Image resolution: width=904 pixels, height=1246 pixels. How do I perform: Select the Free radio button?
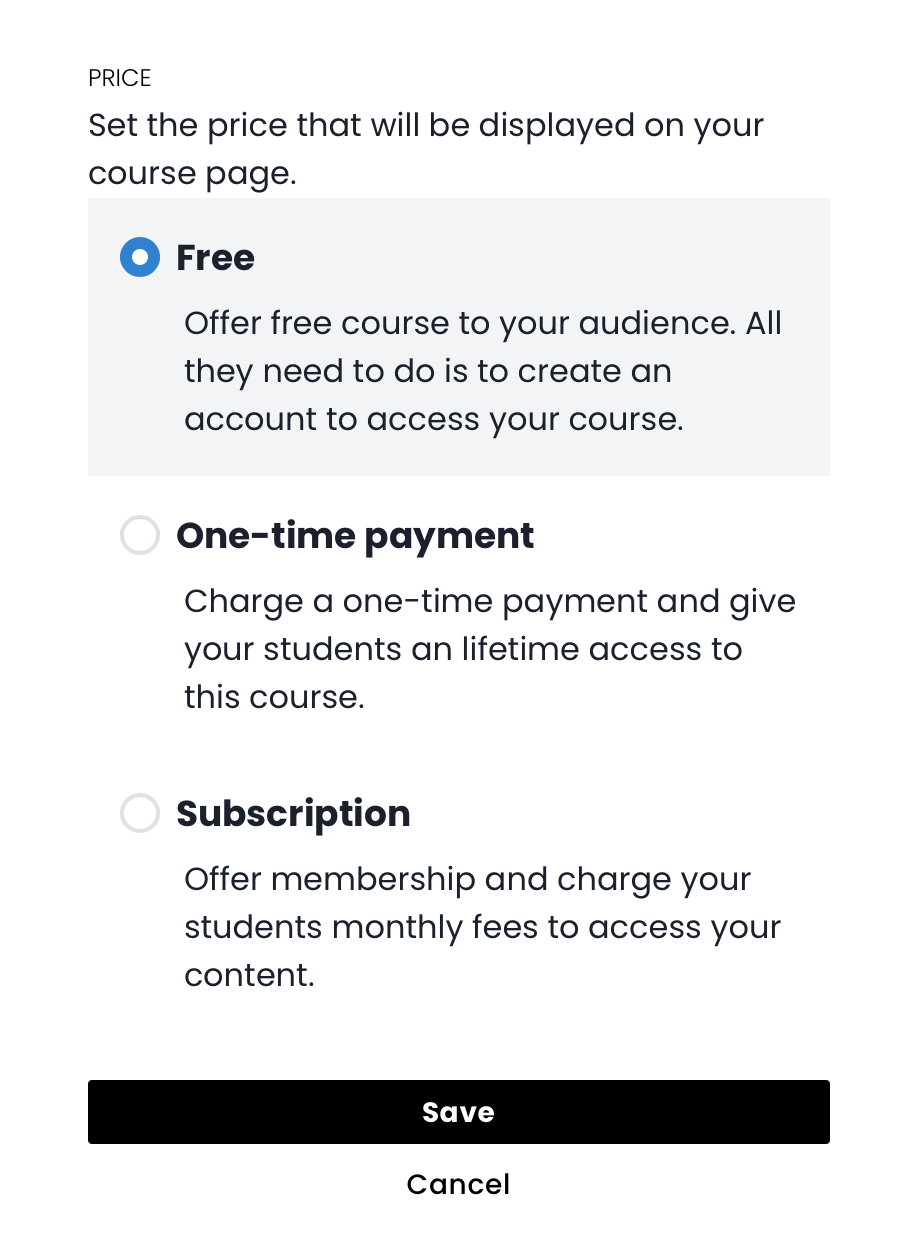coord(140,258)
